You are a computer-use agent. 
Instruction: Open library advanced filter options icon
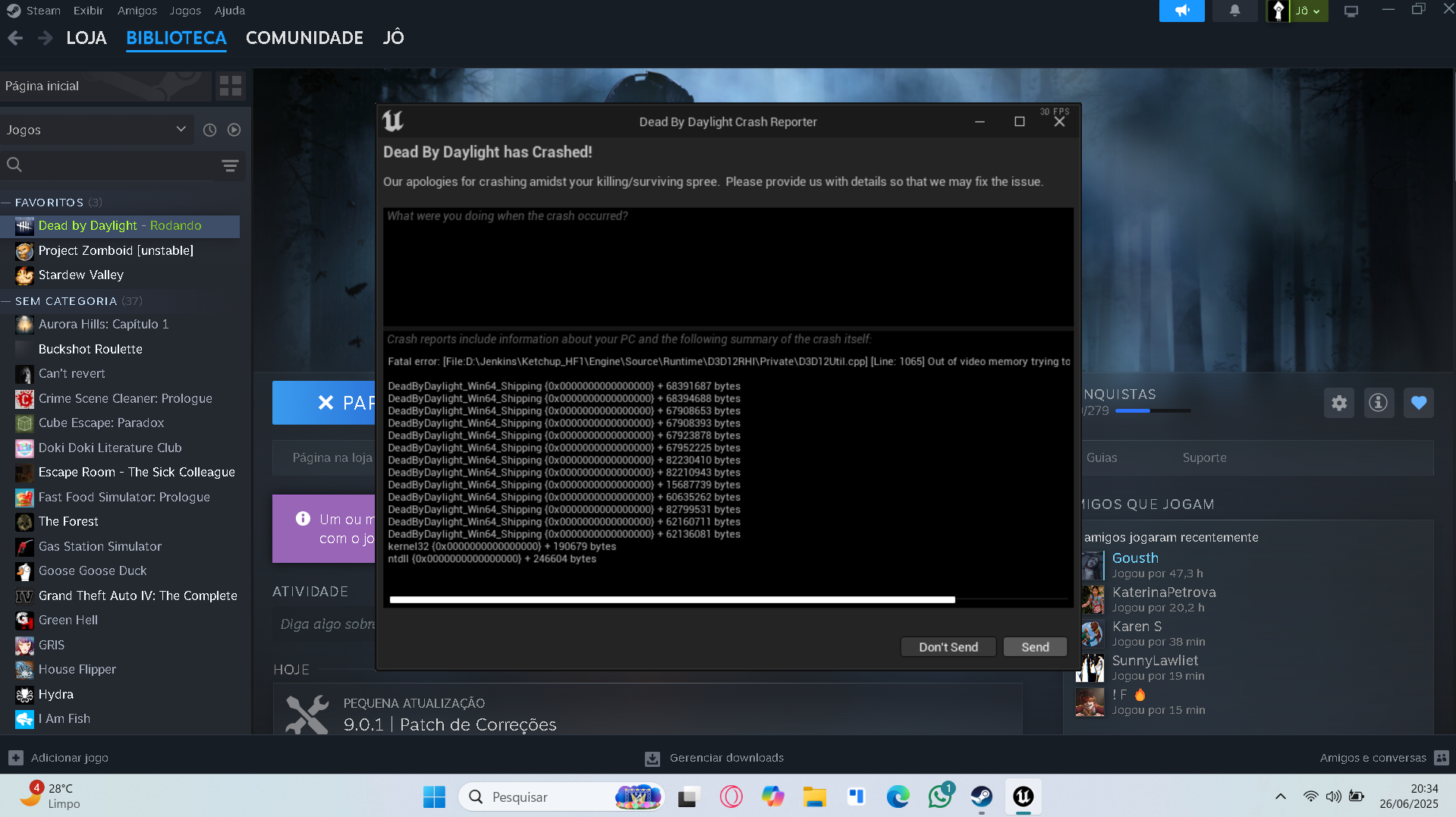pyautogui.click(x=230, y=165)
